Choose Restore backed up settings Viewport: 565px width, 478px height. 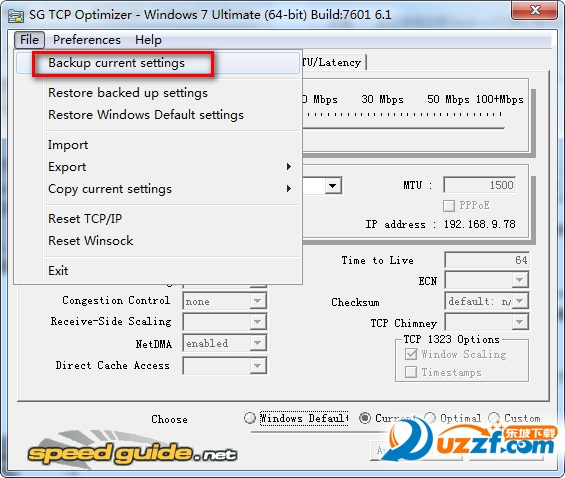pos(157,93)
